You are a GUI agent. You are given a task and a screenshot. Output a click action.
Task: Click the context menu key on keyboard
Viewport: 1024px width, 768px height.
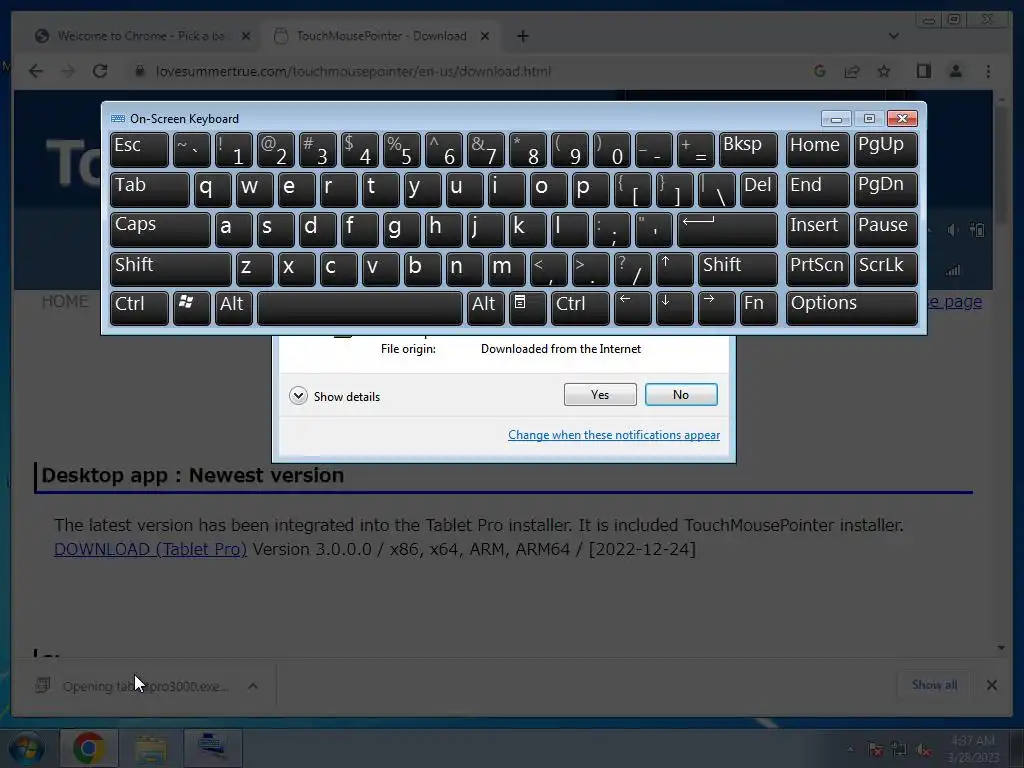(x=528, y=308)
